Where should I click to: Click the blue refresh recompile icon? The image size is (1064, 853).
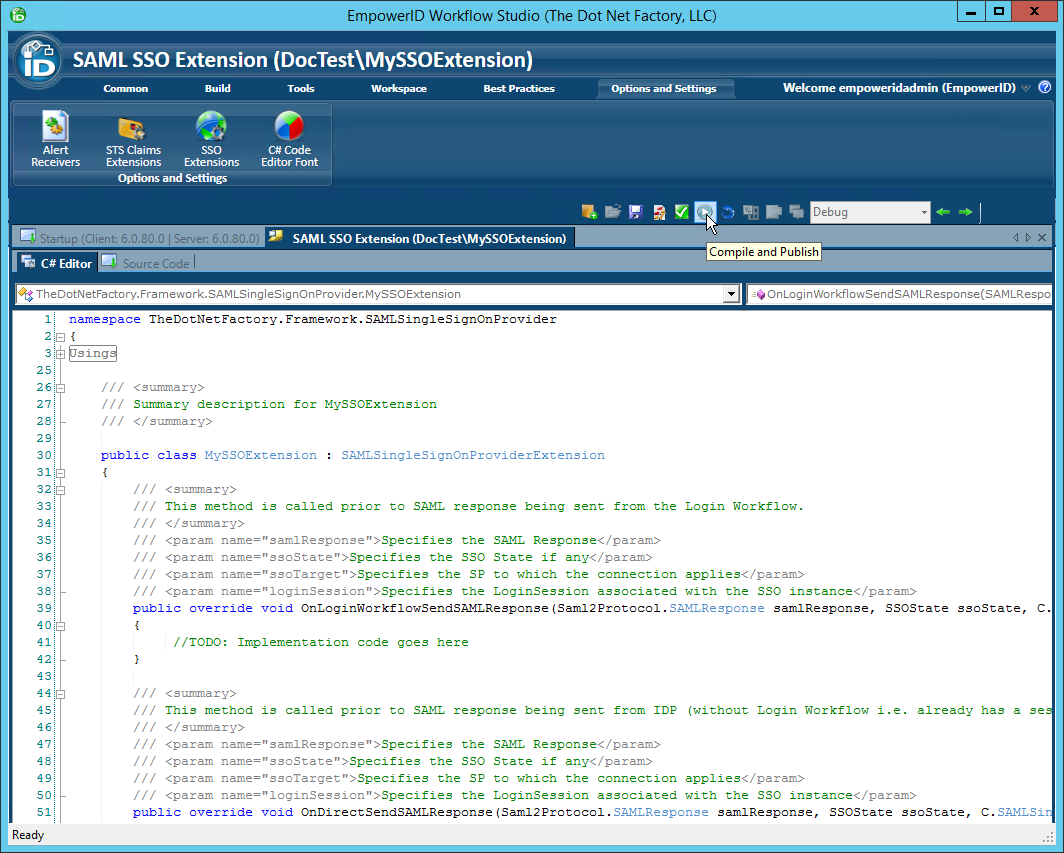pyautogui.click(x=727, y=212)
